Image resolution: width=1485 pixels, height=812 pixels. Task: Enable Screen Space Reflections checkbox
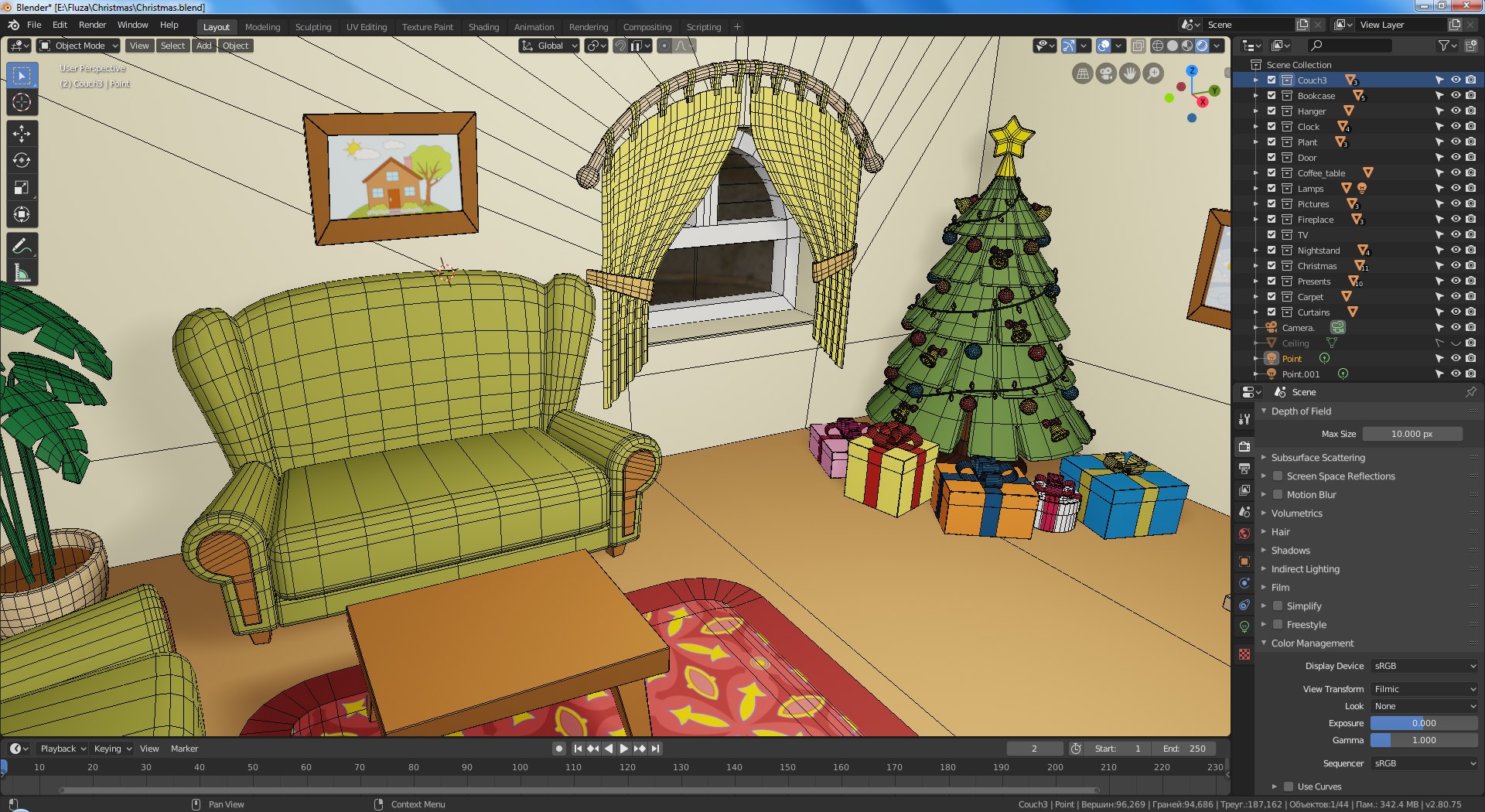click(1278, 476)
